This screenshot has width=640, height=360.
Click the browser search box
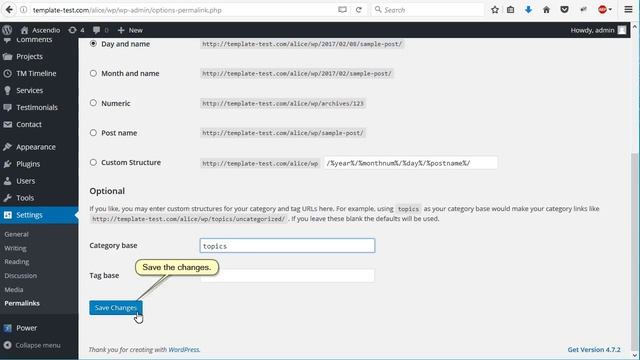click(427, 10)
